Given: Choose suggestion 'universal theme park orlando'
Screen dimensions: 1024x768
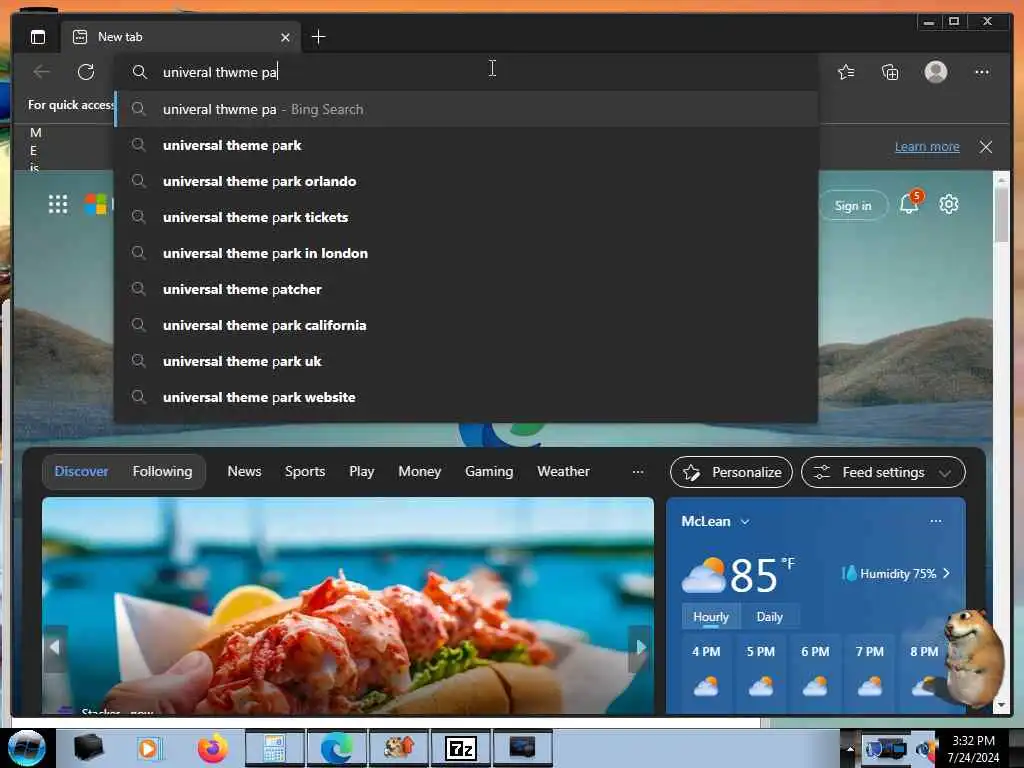Looking at the screenshot, I should point(467,181).
